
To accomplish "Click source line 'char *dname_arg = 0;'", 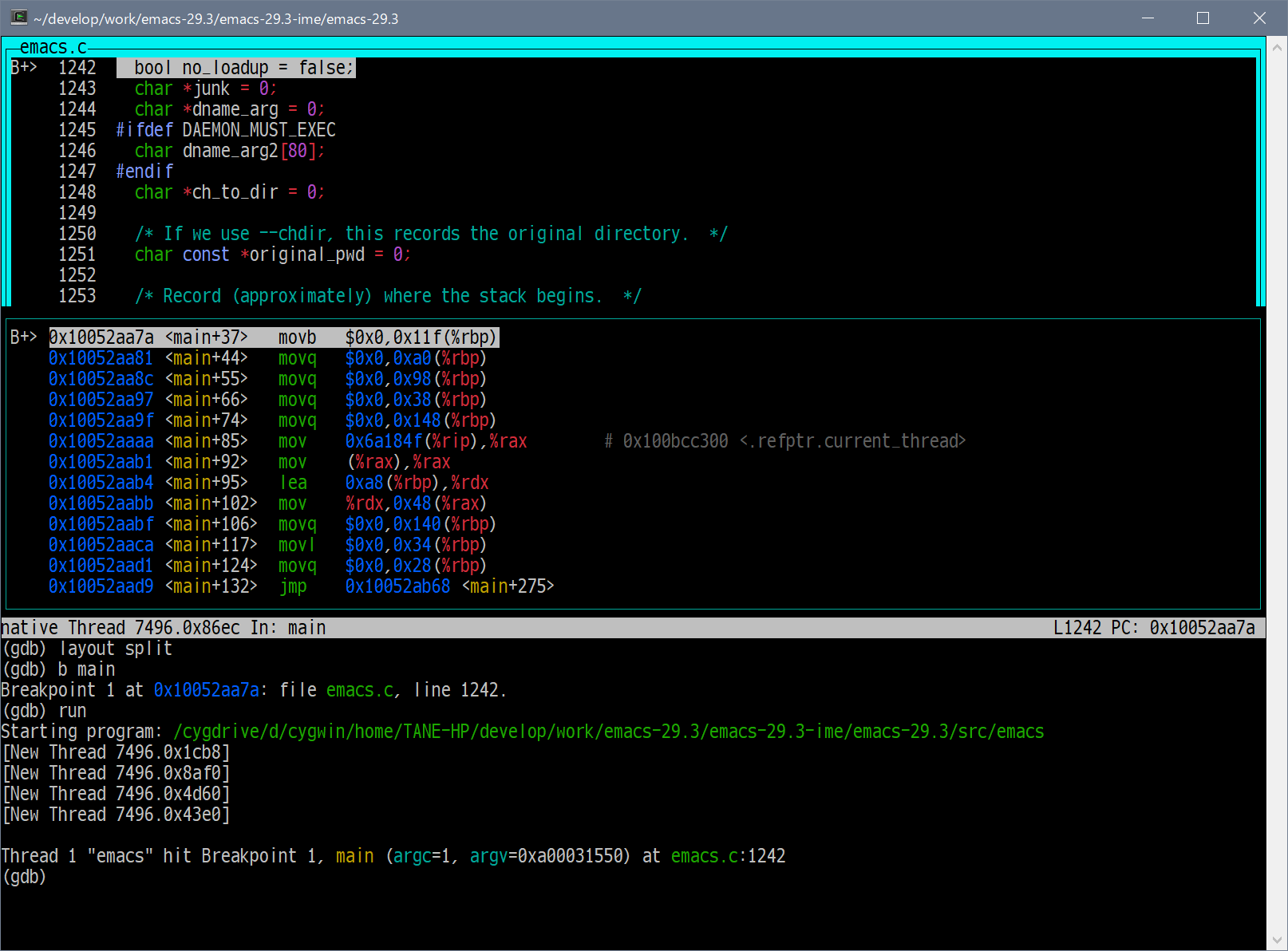I will (x=229, y=109).
